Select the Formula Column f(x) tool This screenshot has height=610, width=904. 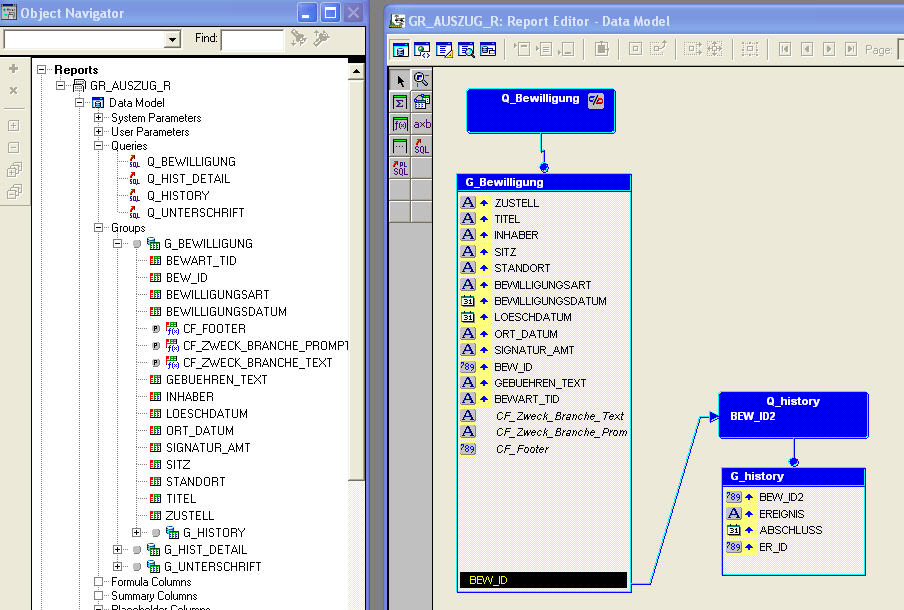click(400, 124)
